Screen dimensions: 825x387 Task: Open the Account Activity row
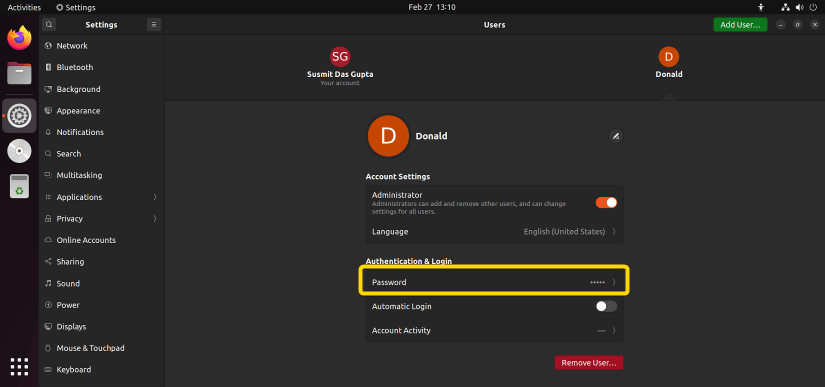(495, 331)
